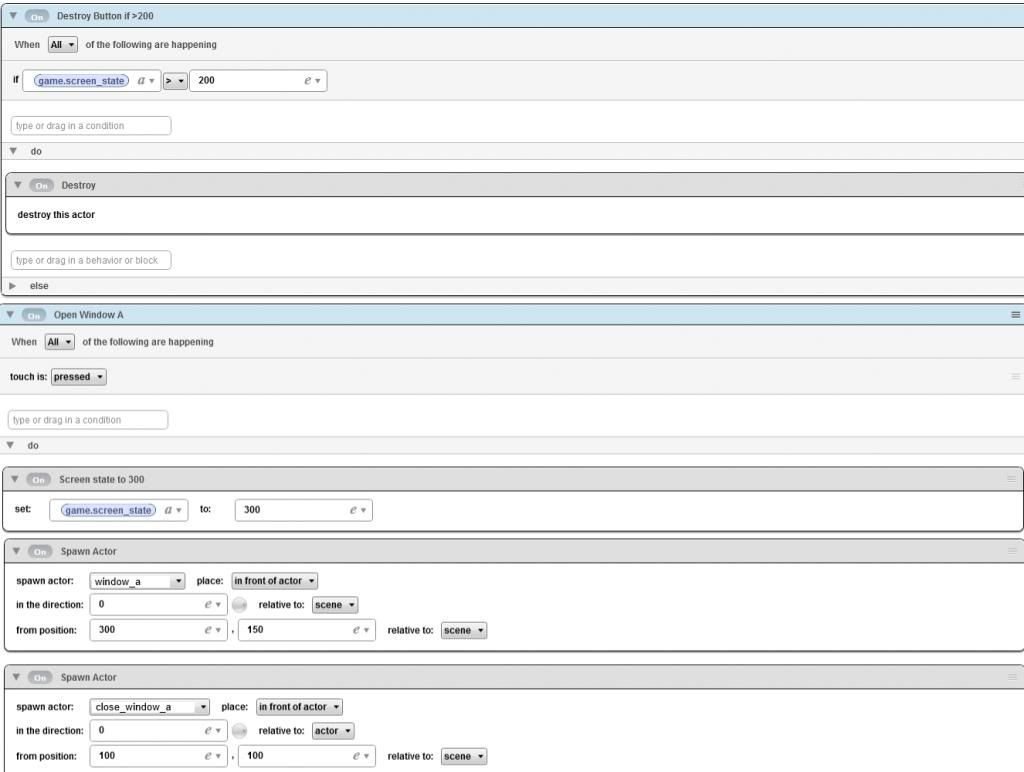Open expression editor for the set-to 300 field
Image resolution: width=1024 pixels, height=772 pixels.
tap(358, 510)
